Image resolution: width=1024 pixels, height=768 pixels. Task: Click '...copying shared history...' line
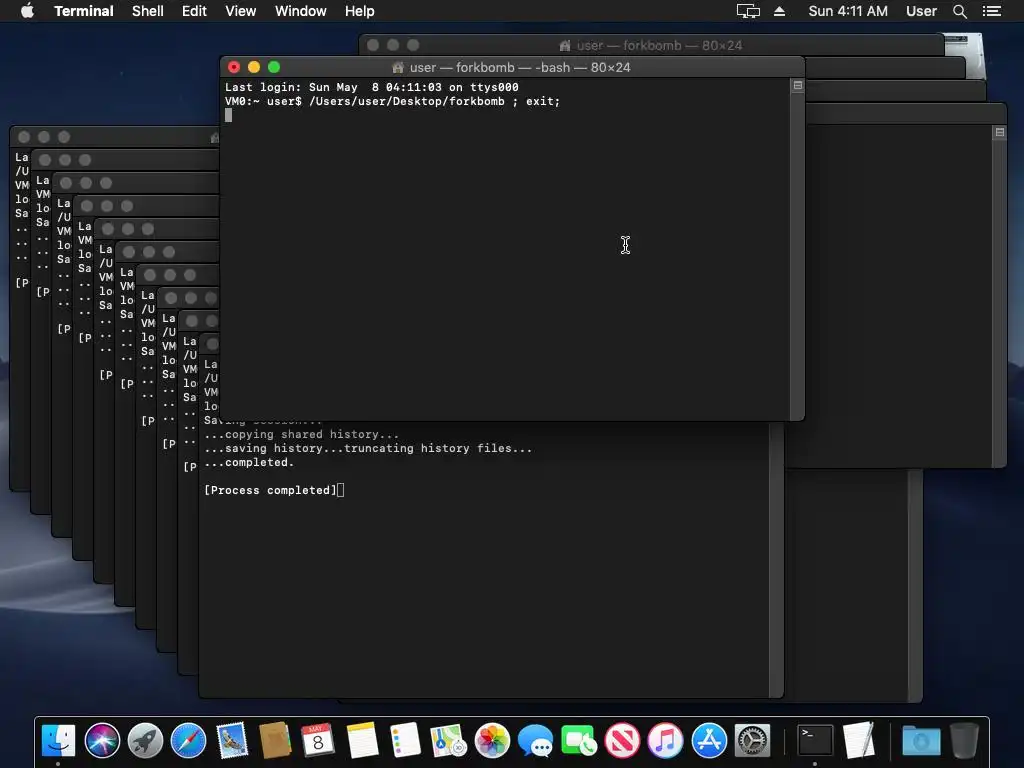coord(301,434)
